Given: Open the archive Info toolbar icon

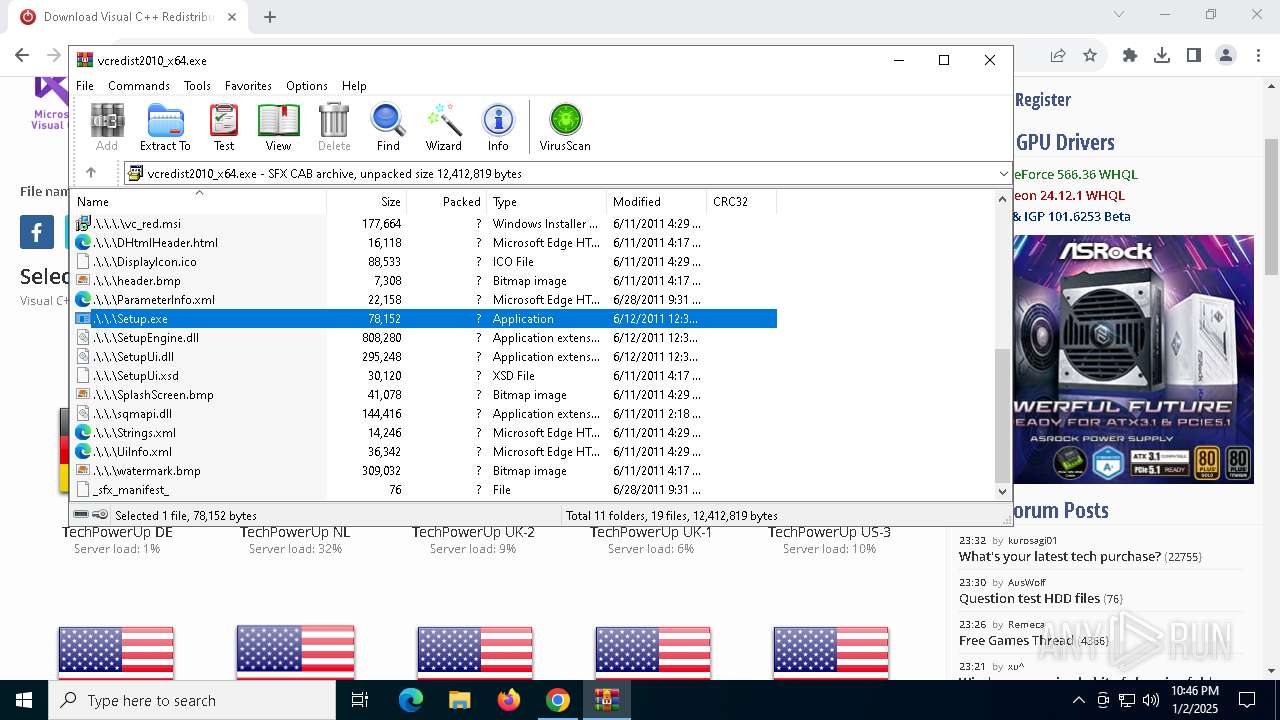Looking at the screenshot, I should point(498,127).
